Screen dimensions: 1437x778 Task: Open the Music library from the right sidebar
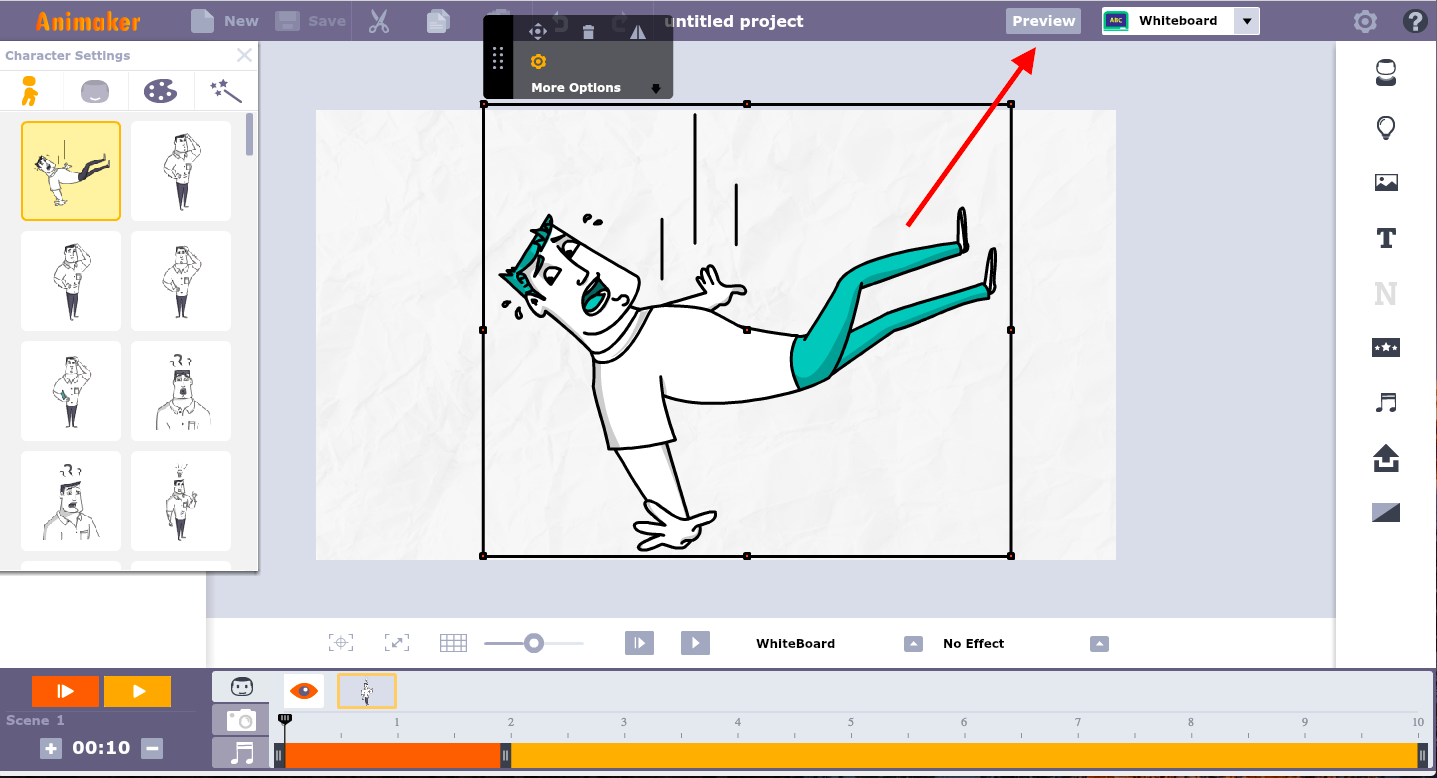[1385, 403]
